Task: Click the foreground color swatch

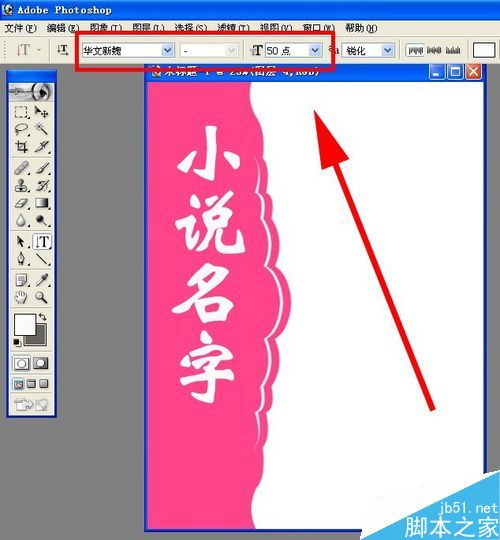Action: [25, 324]
